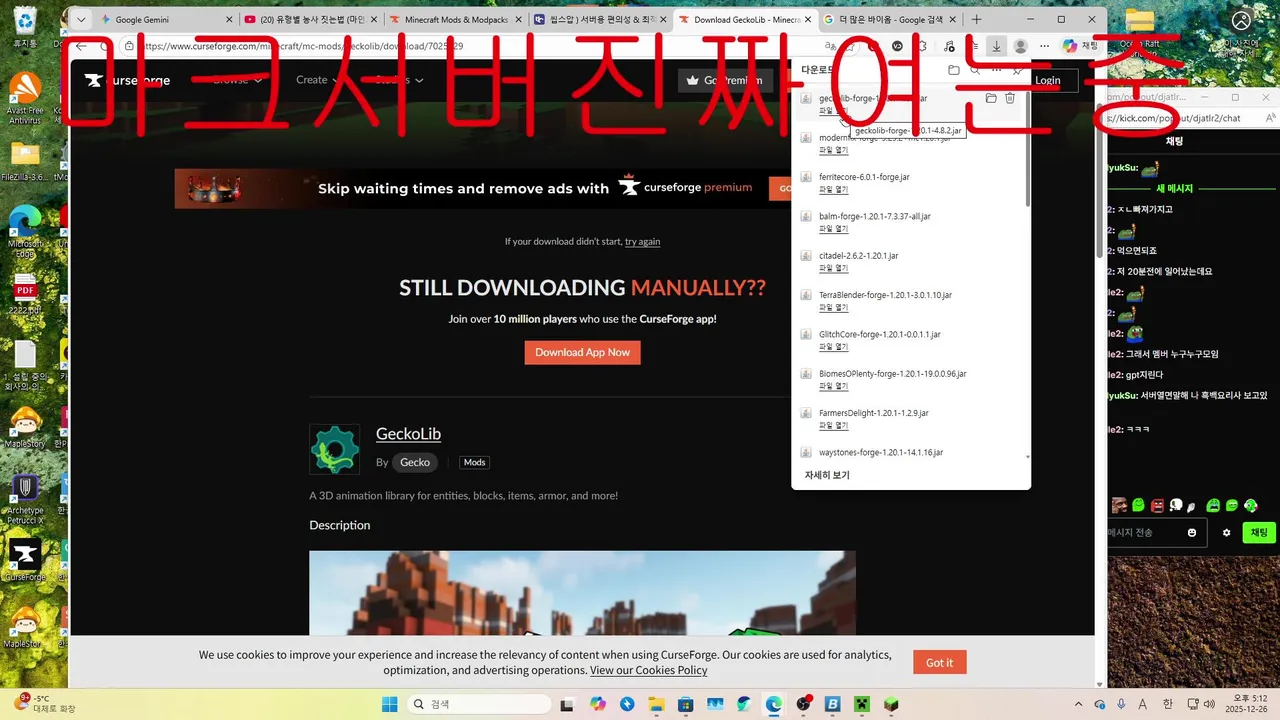Click CurseForge premium ad banner

[483, 188]
